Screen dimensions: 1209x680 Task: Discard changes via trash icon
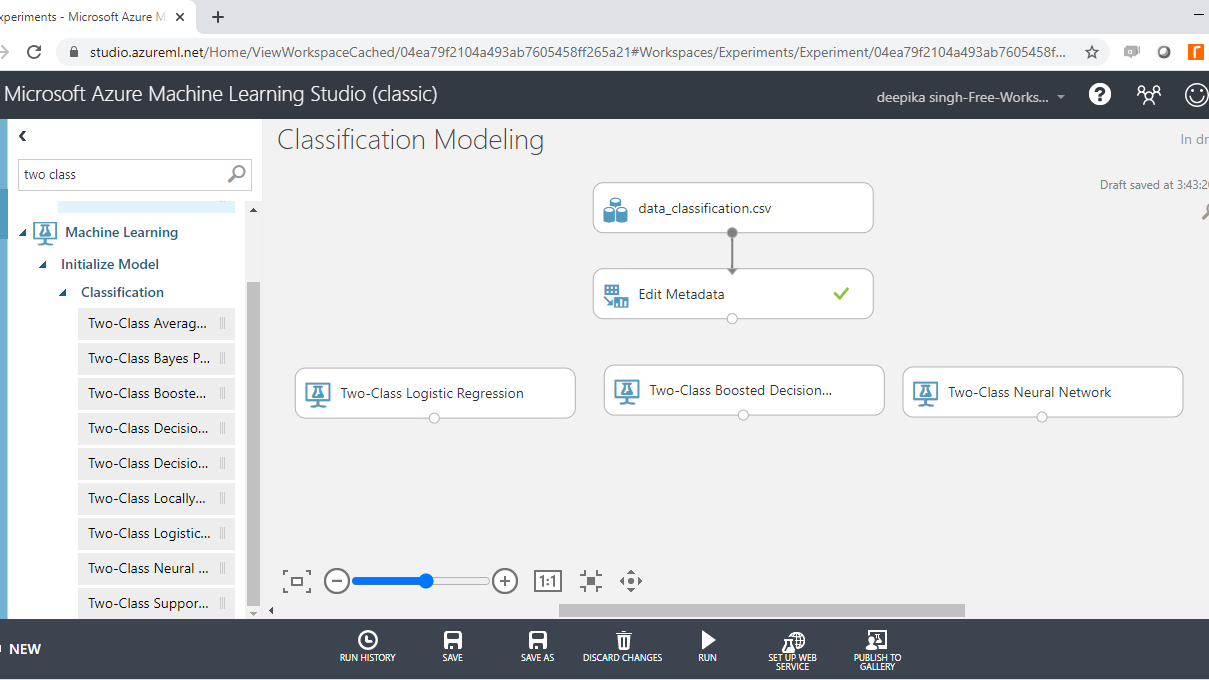[x=623, y=640]
